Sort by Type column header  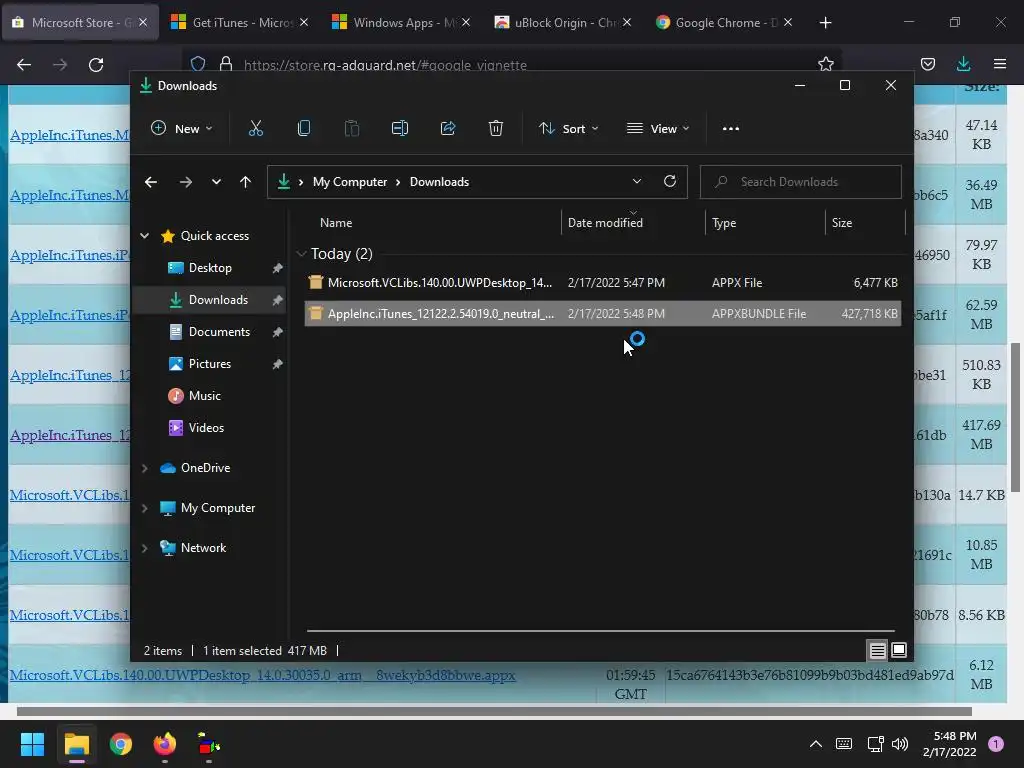click(724, 223)
